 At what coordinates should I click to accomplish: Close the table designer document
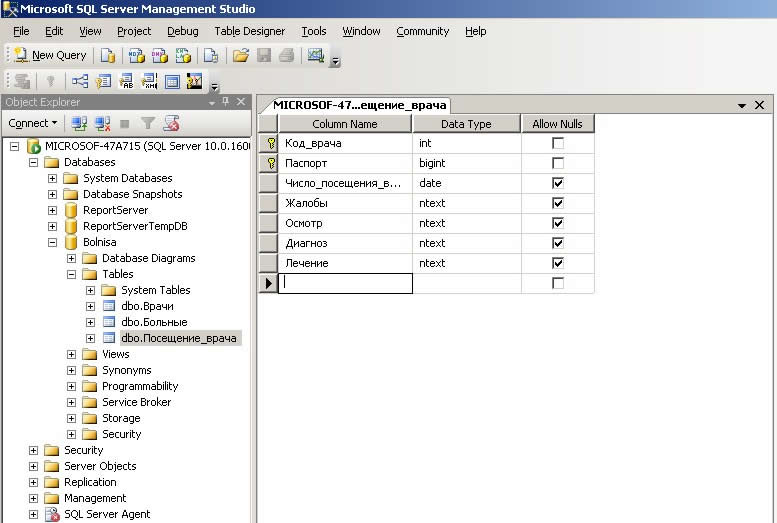(x=759, y=105)
